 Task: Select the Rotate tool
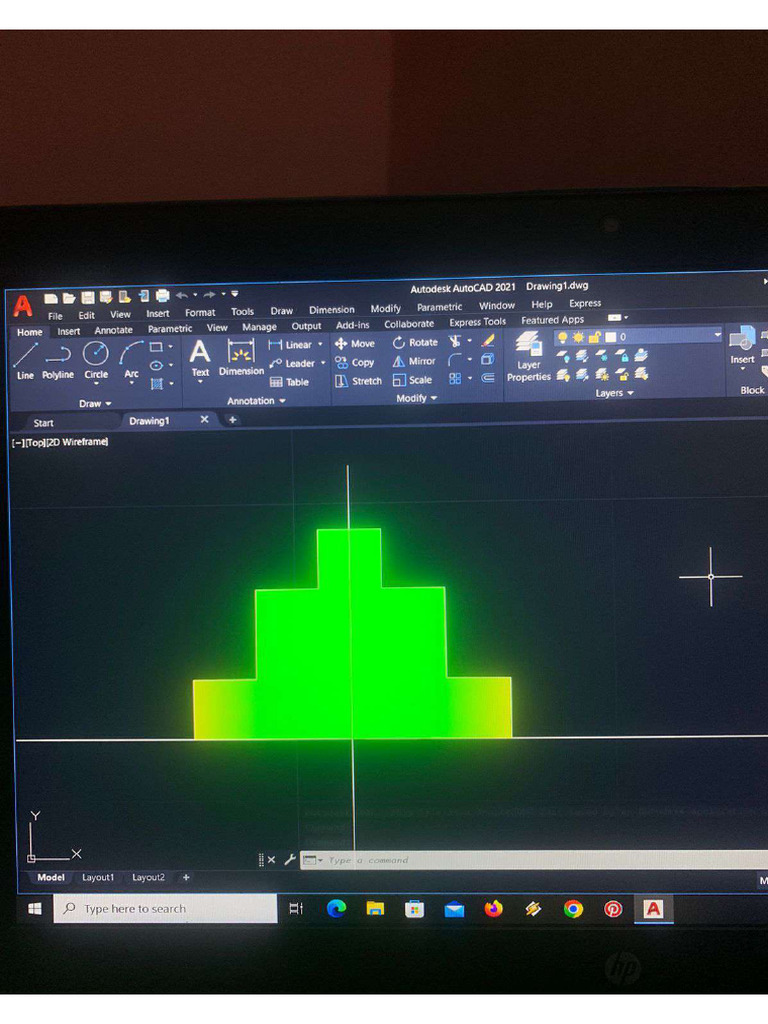pos(415,342)
